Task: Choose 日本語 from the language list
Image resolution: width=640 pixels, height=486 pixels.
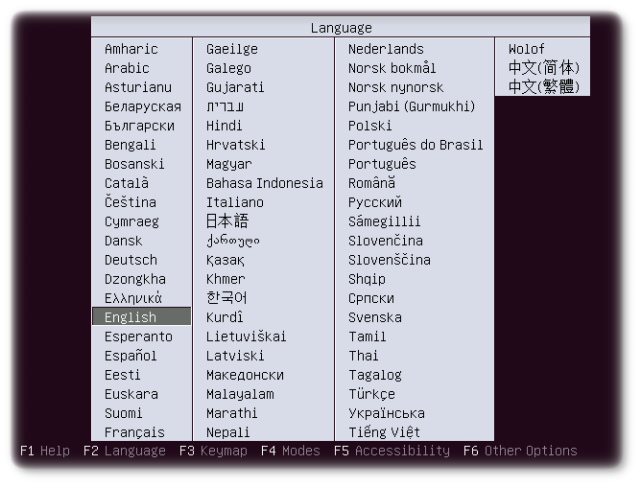Action: [227, 221]
